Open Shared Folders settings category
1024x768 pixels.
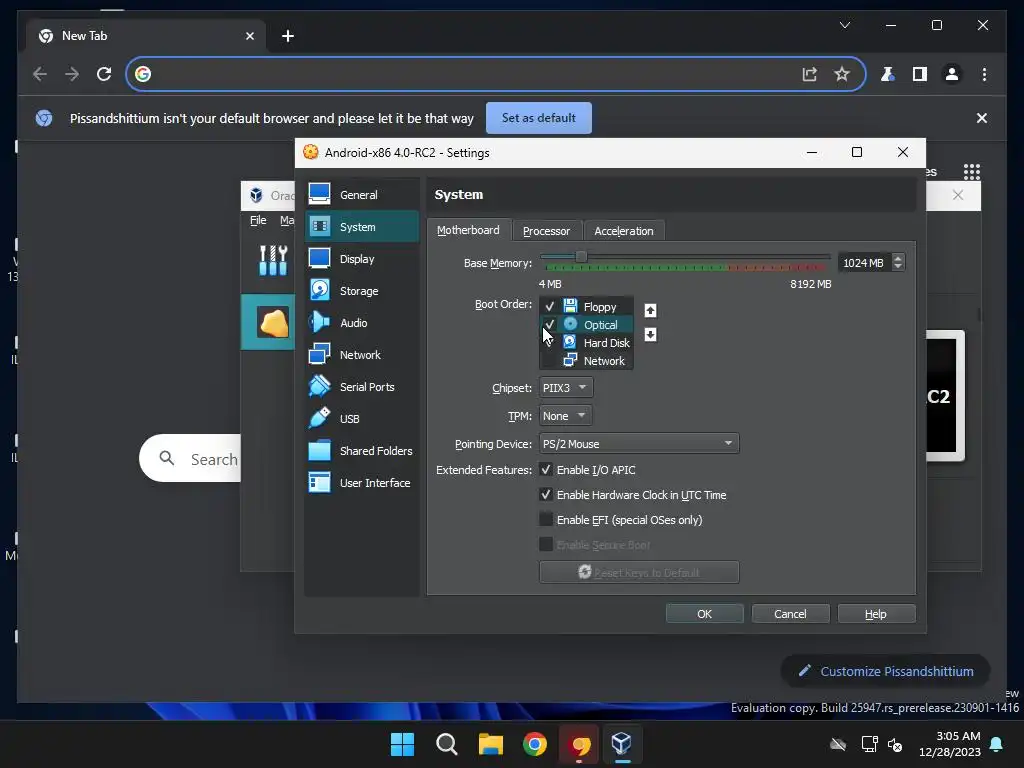[x=361, y=451]
